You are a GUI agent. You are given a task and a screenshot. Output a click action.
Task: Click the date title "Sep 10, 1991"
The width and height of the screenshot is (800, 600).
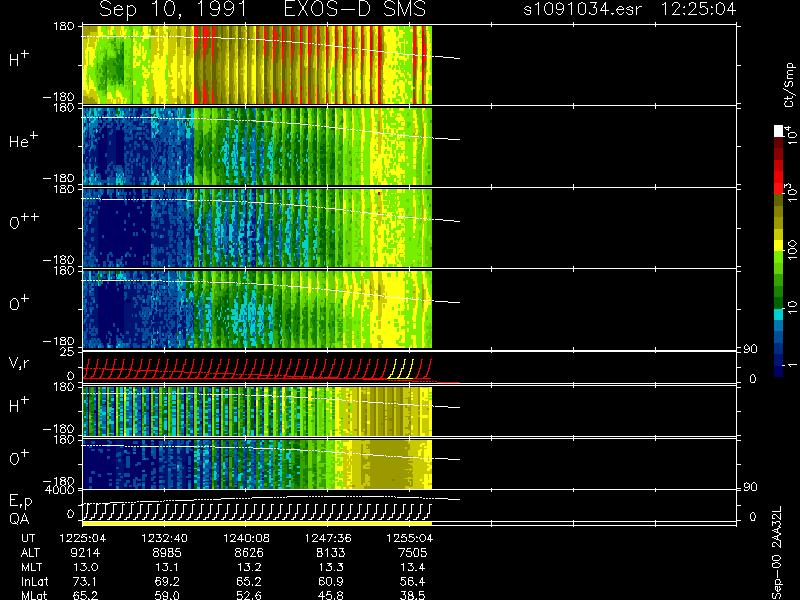pyautogui.click(x=172, y=9)
